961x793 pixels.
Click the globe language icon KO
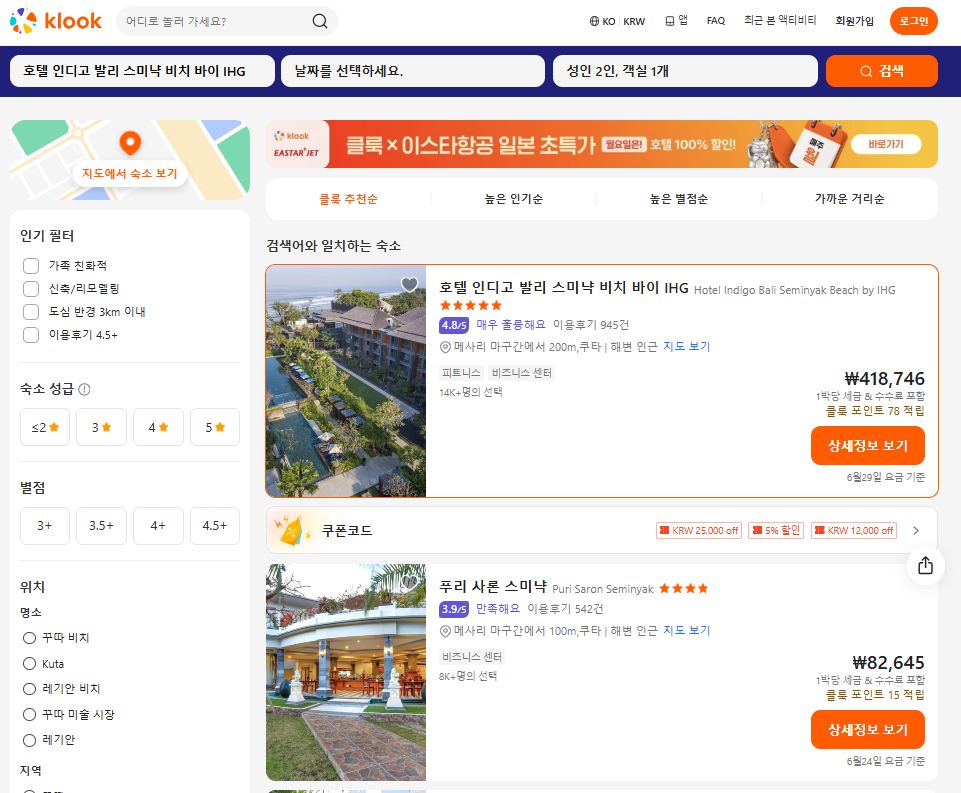[594, 21]
